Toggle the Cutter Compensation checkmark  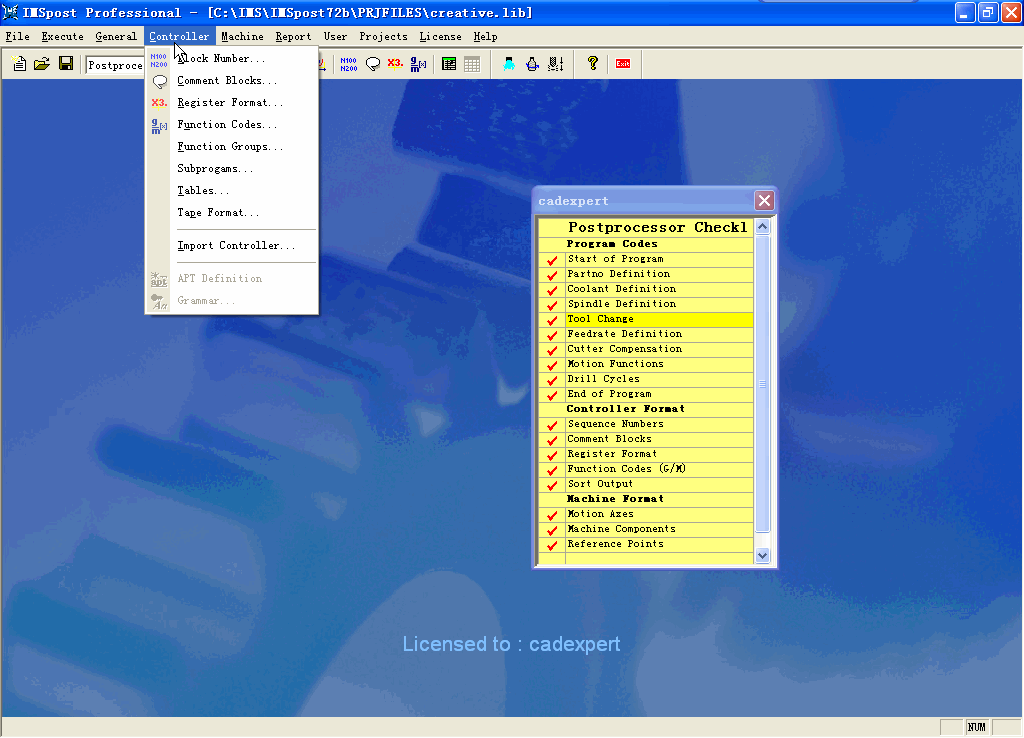(x=552, y=350)
